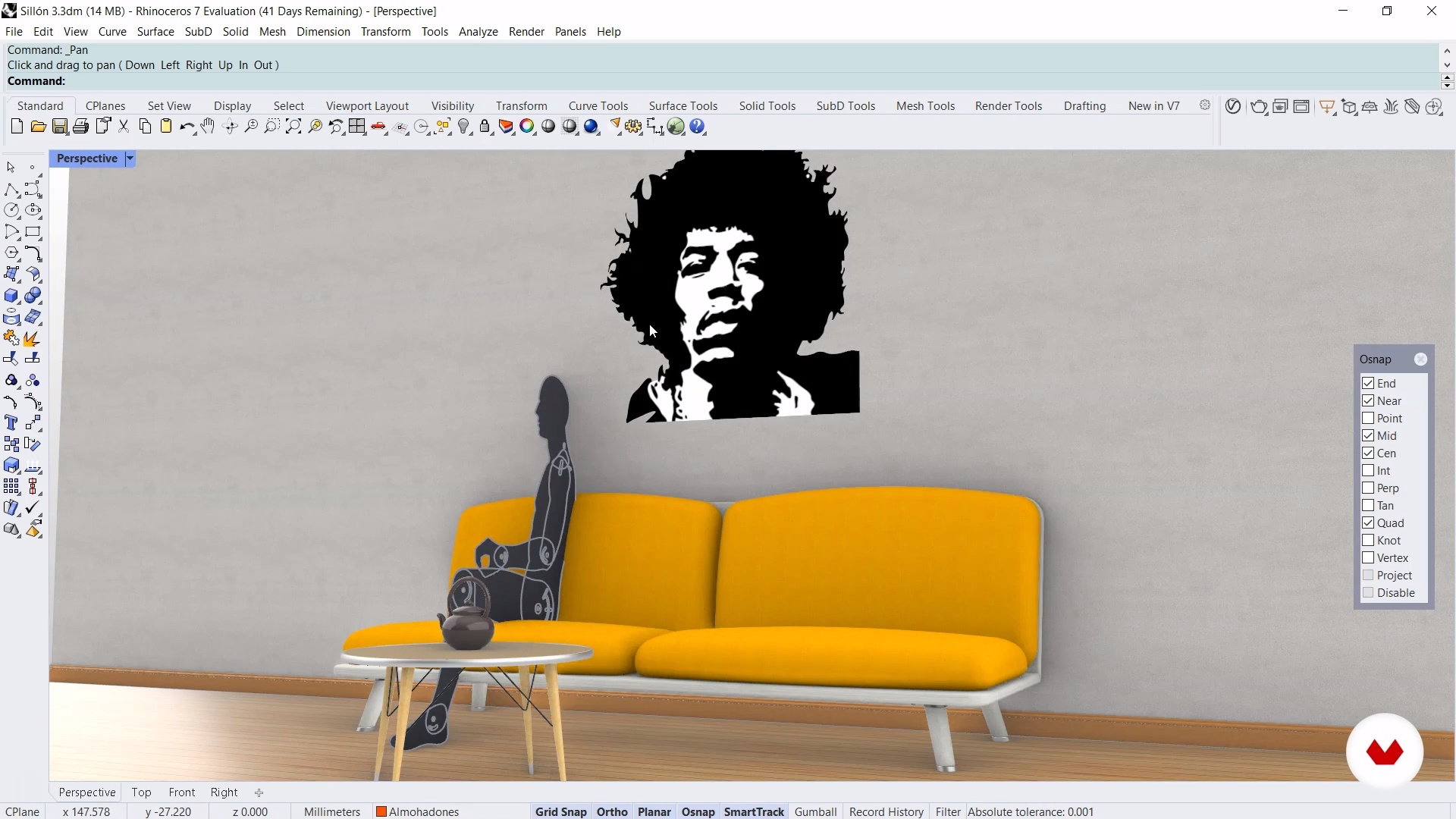
Task: Toggle the Quad osnap checkbox
Action: tap(1368, 523)
